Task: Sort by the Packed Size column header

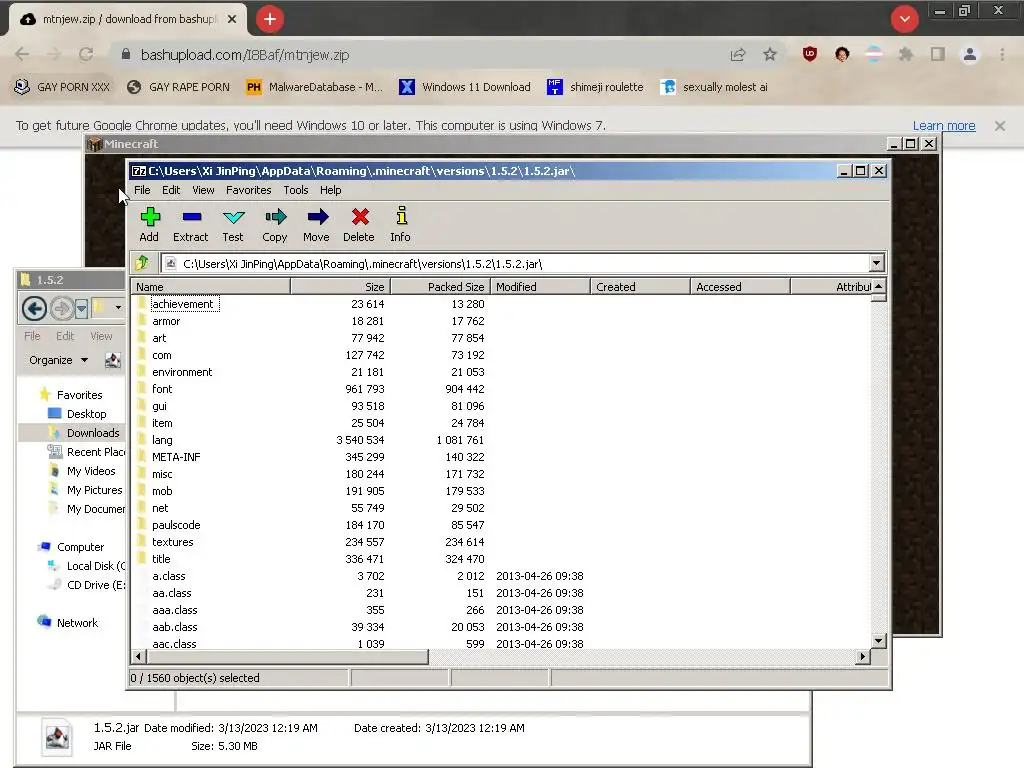Action: (440, 287)
